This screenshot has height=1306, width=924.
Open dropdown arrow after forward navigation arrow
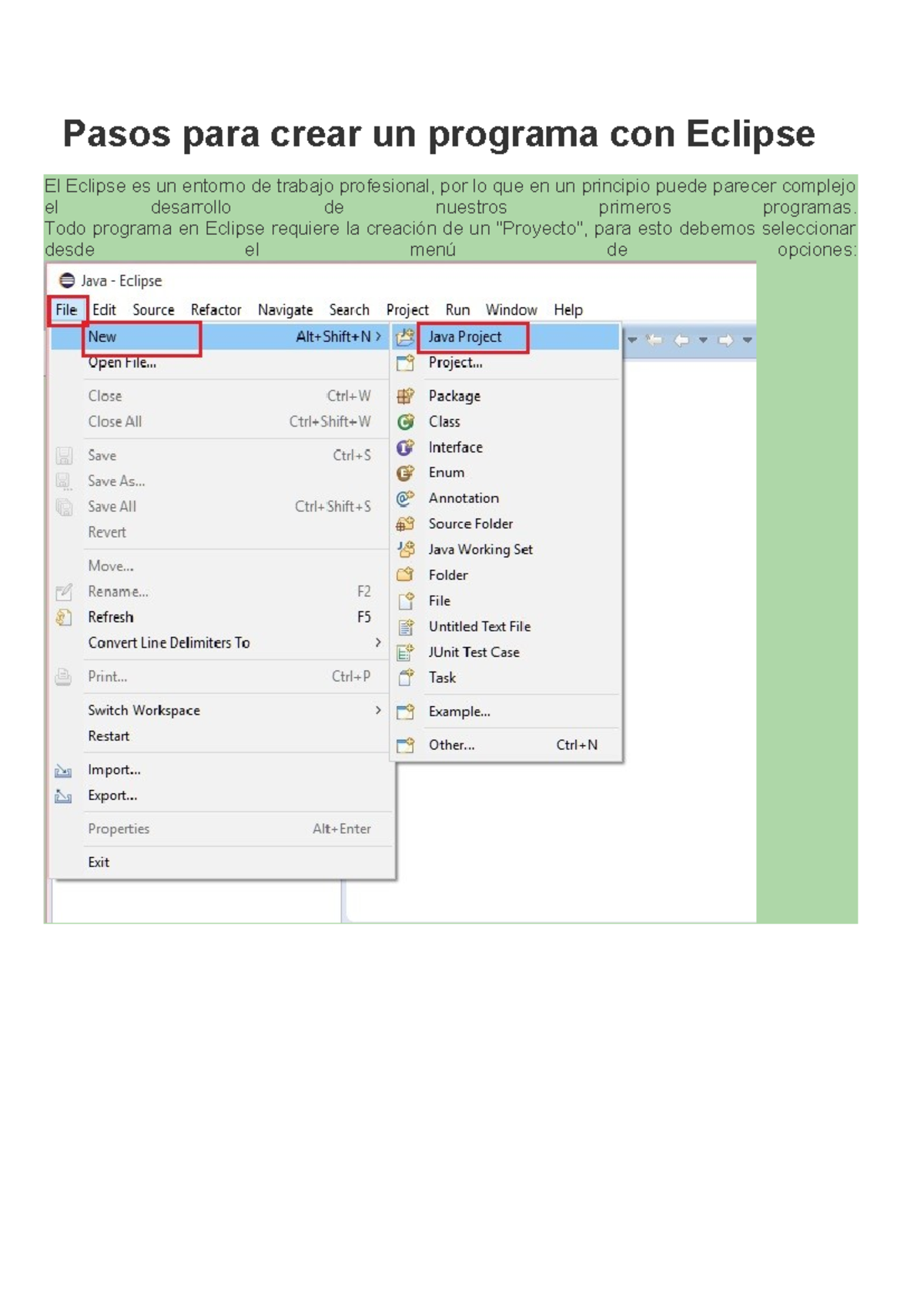pyautogui.click(x=747, y=340)
